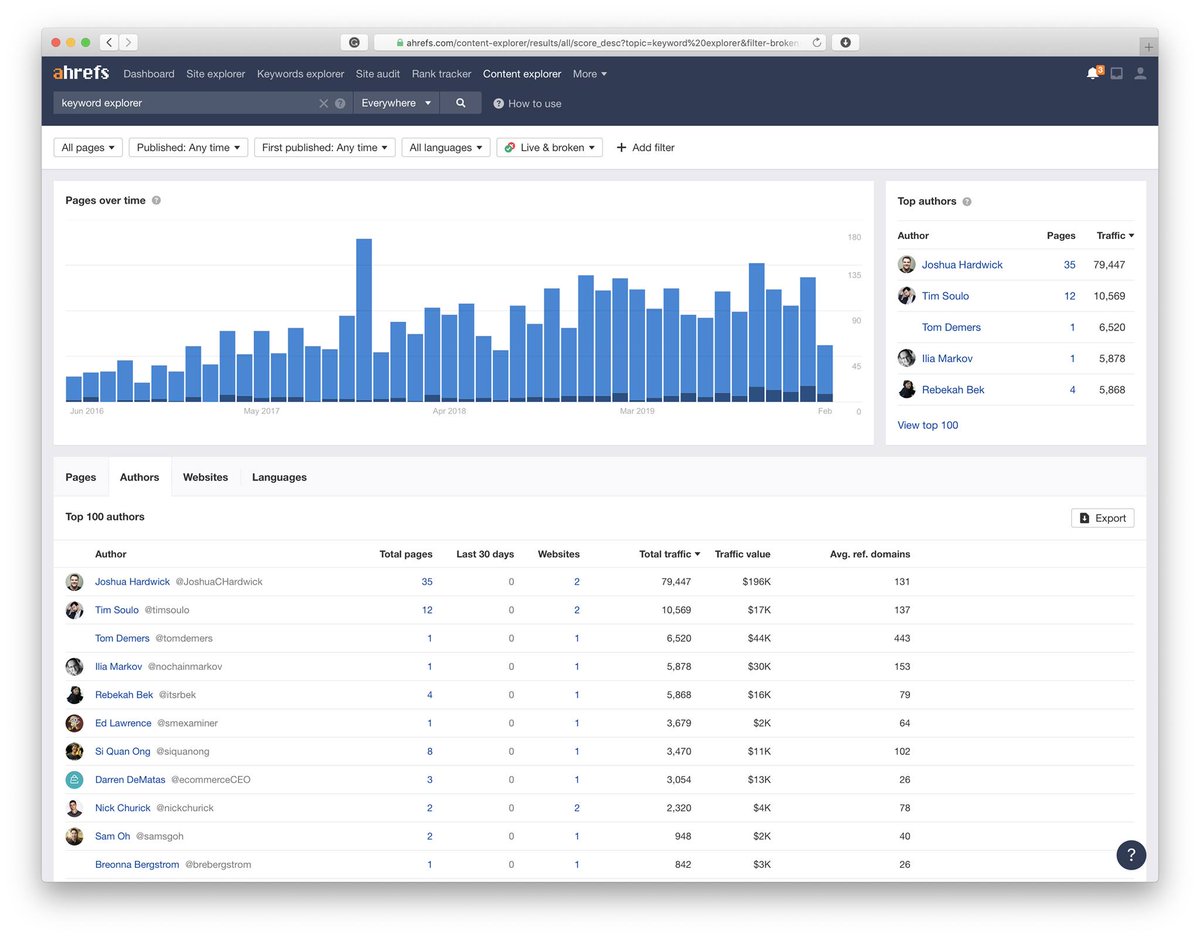Screen dimensions: 1200x937
Task: Click the Add filter button
Action: [x=645, y=147]
